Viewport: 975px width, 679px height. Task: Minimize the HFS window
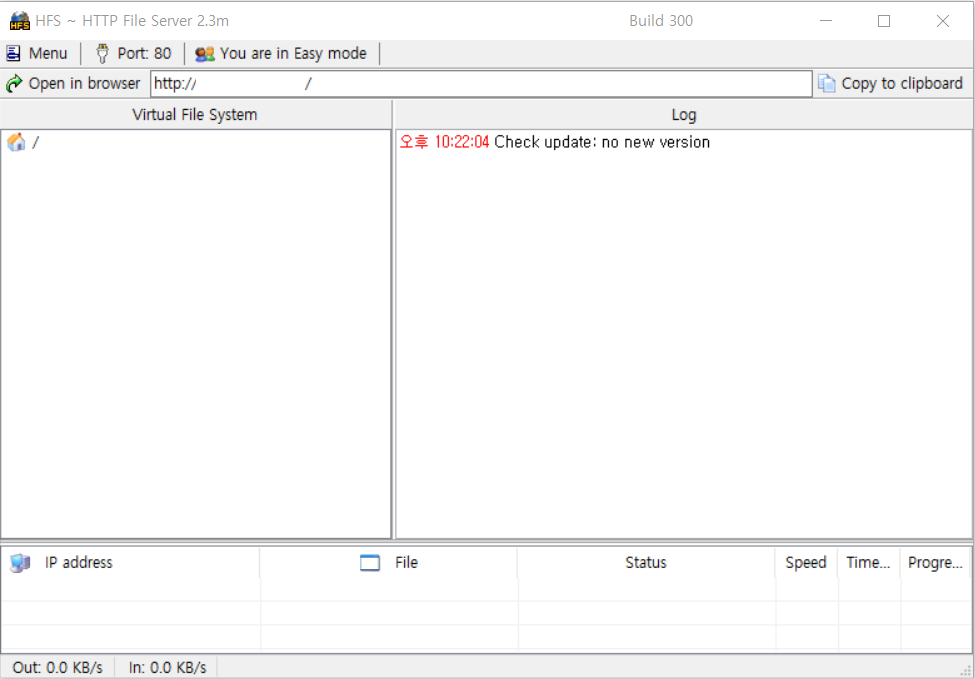click(826, 21)
